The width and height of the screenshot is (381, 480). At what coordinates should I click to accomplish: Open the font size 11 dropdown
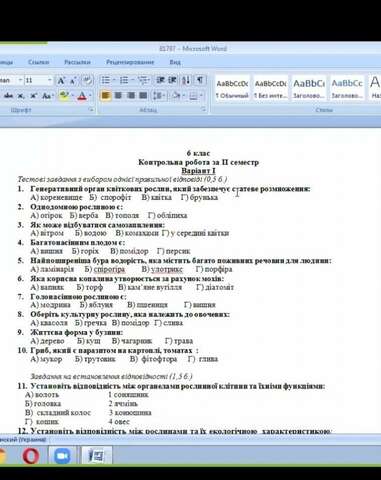[50, 80]
